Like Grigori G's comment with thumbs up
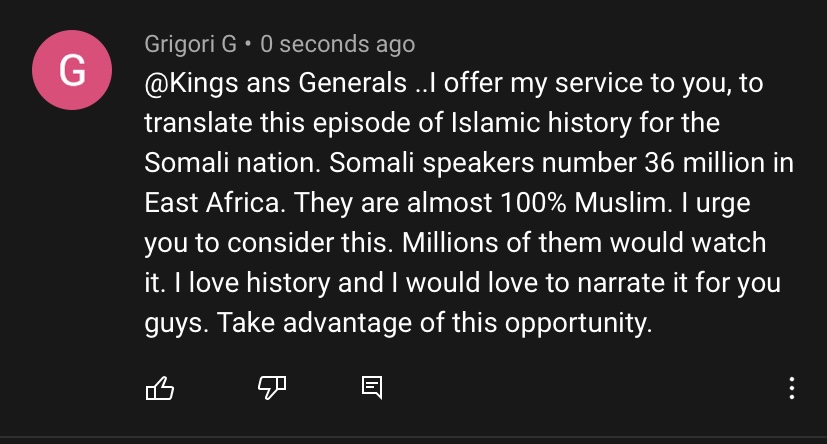The image size is (827, 444). click(159, 389)
